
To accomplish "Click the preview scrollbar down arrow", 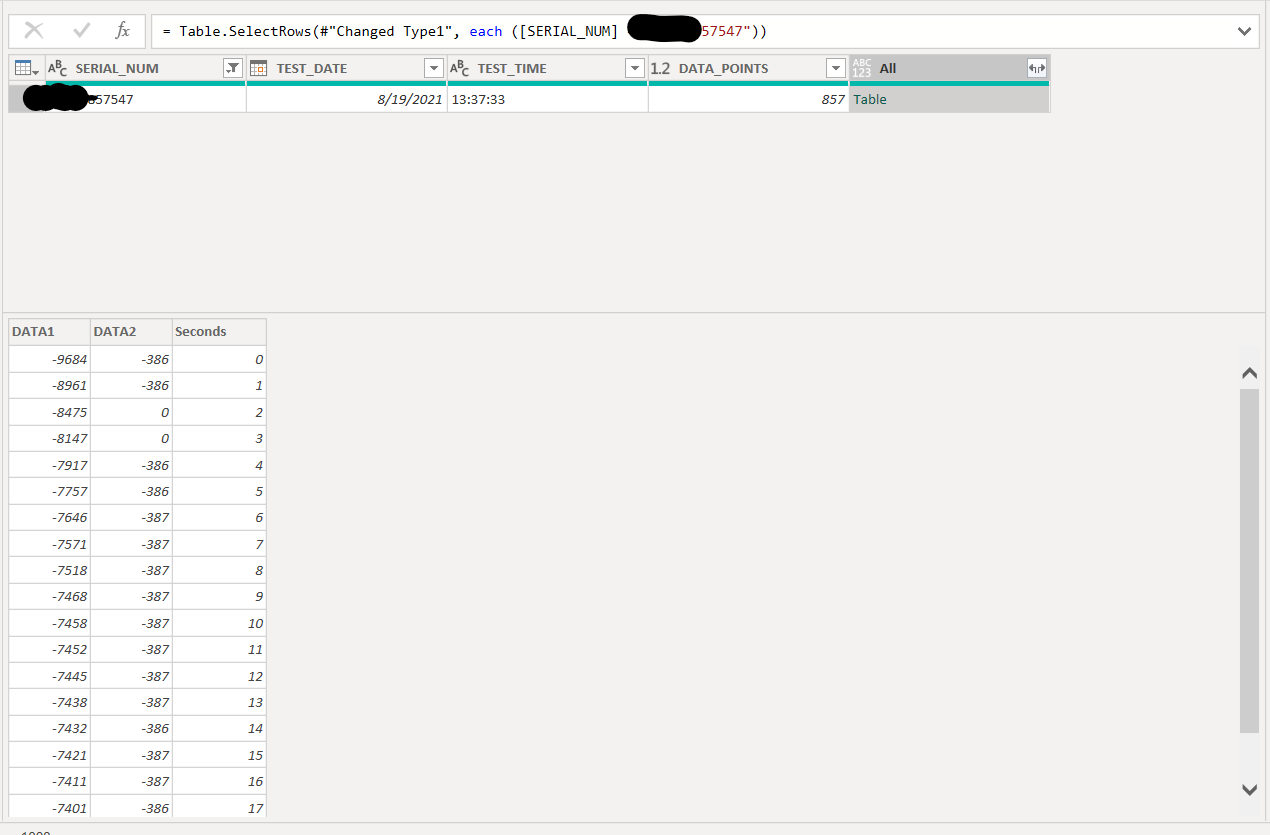I will [1249, 789].
